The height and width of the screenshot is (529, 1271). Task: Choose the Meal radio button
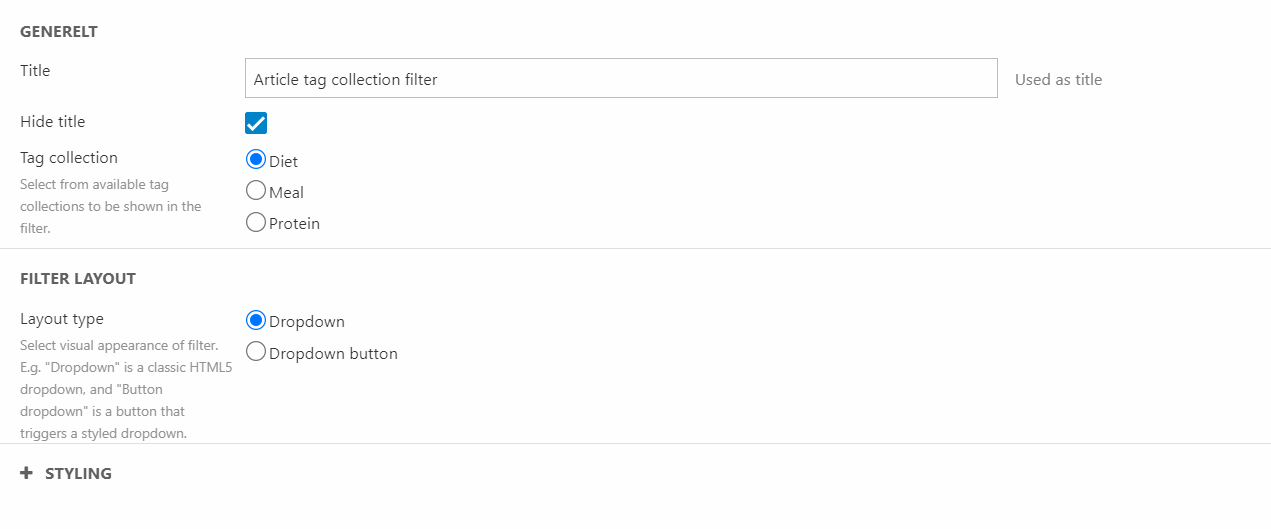pos(256,191)
